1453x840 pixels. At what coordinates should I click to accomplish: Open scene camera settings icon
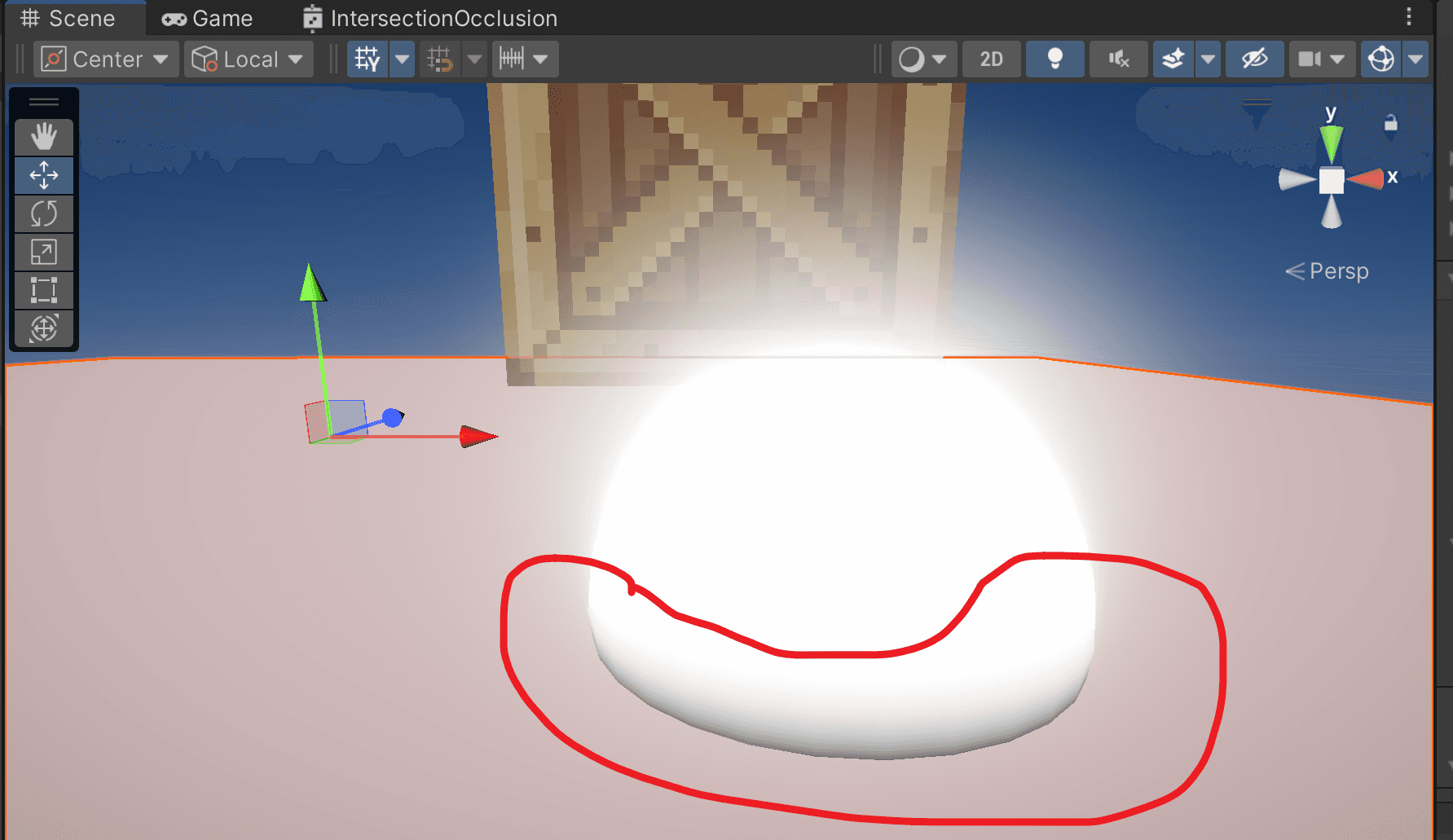(x=1309, y=59)
